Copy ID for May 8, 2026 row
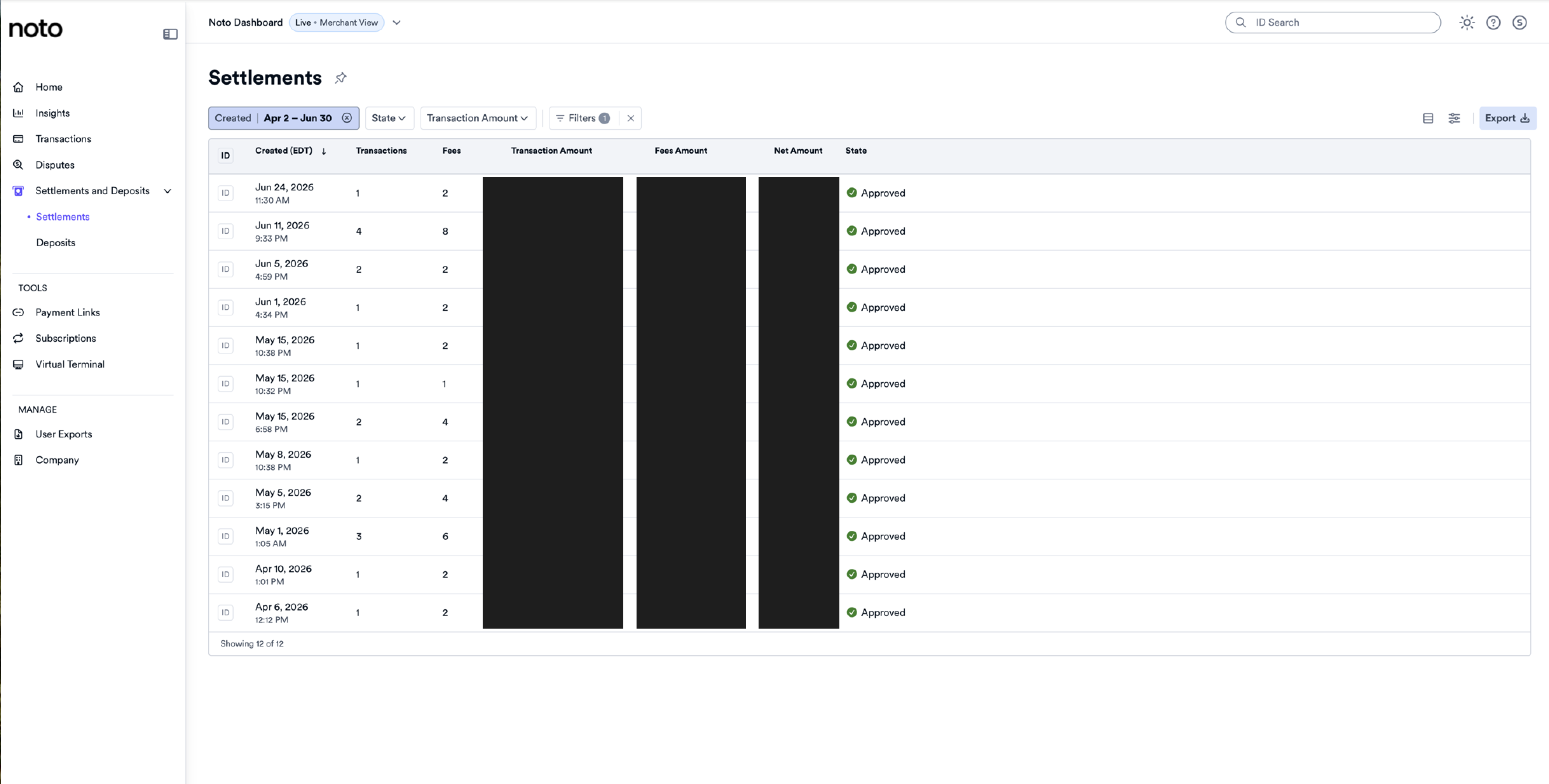The image size is (1549, 784). (225, 460)
